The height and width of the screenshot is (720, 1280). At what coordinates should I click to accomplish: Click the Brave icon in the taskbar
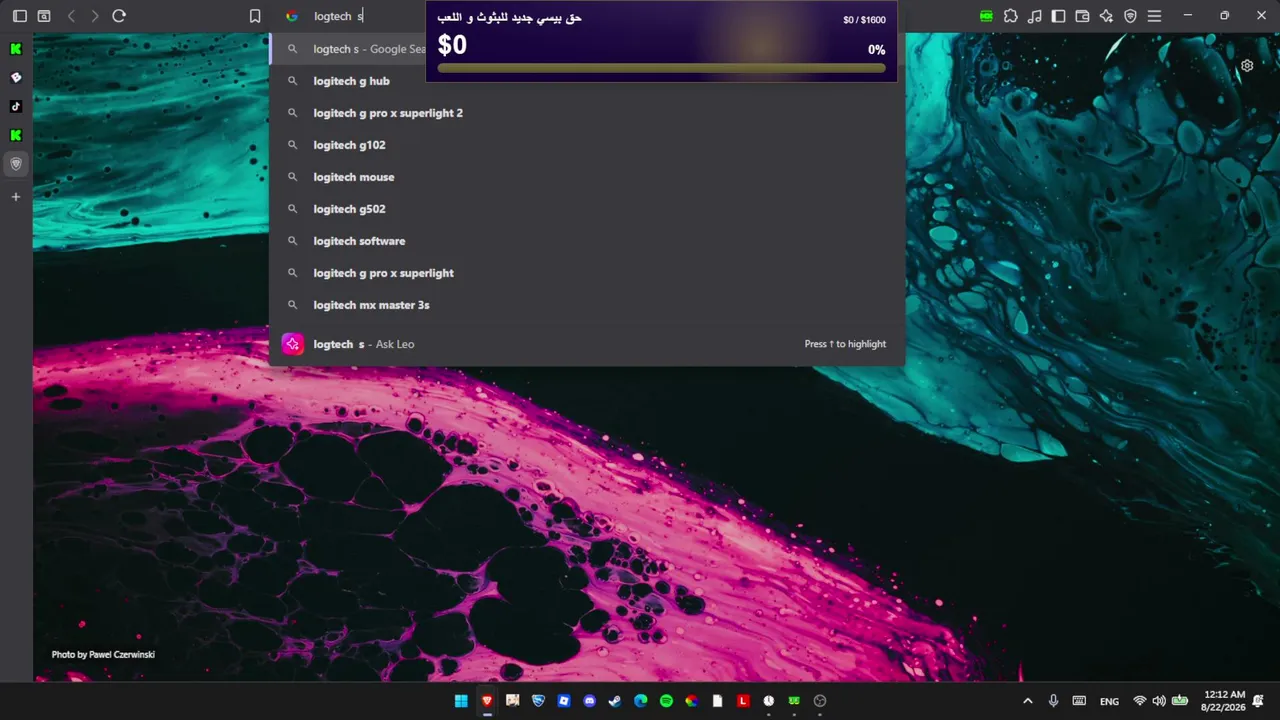pyautogui.click(x=487, y=701)
